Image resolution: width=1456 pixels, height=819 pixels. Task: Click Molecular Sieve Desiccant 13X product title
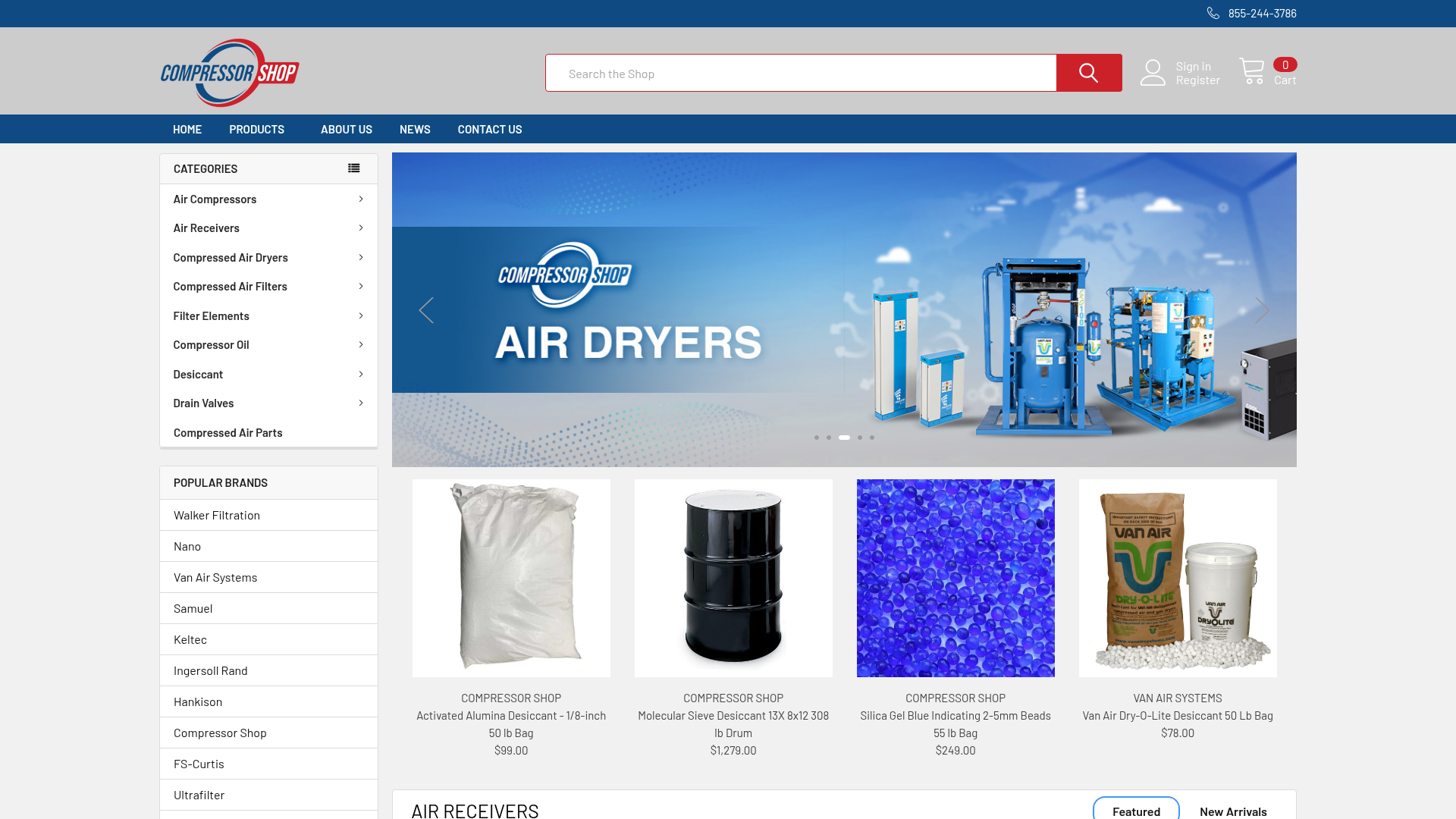click(x=733, y=724)
